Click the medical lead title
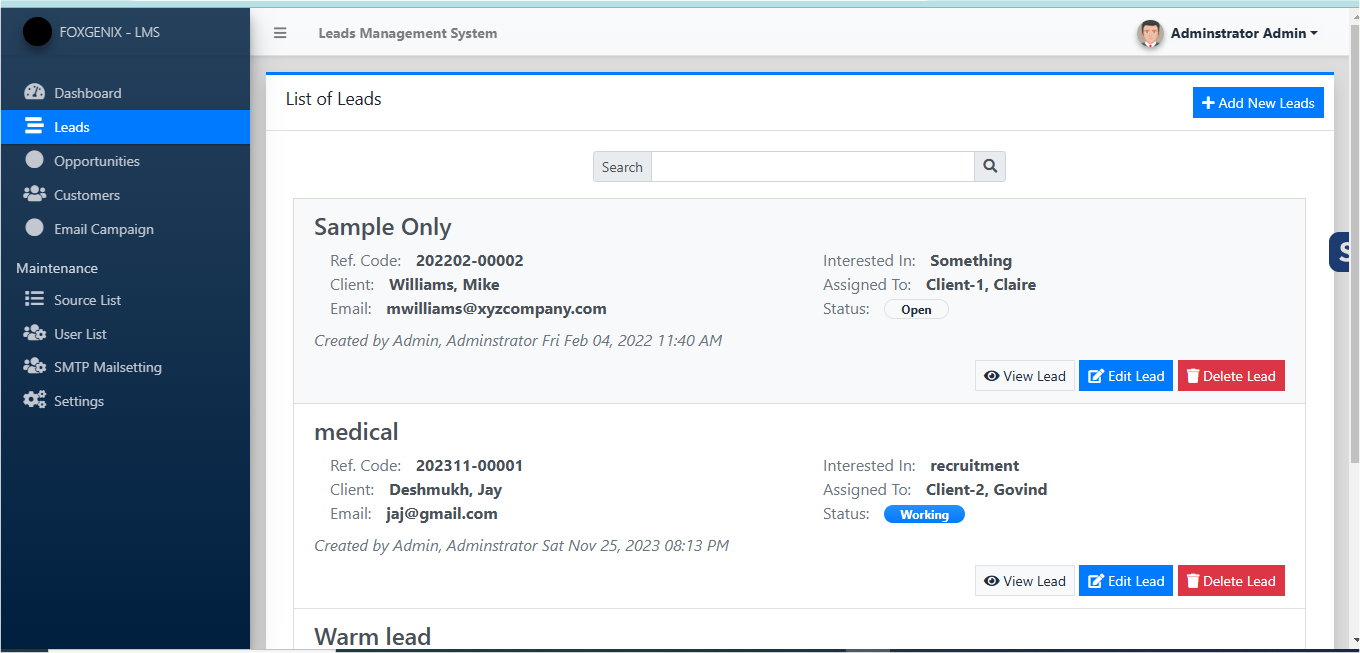The image size is (1360, 653). [x=356, y=432]
